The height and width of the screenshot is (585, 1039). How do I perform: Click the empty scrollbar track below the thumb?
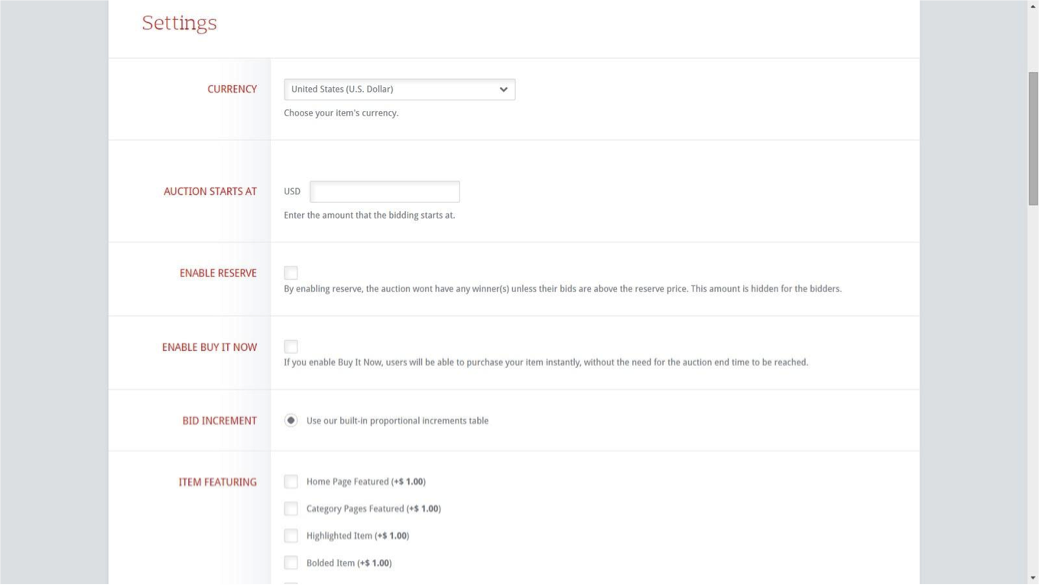1033,400
